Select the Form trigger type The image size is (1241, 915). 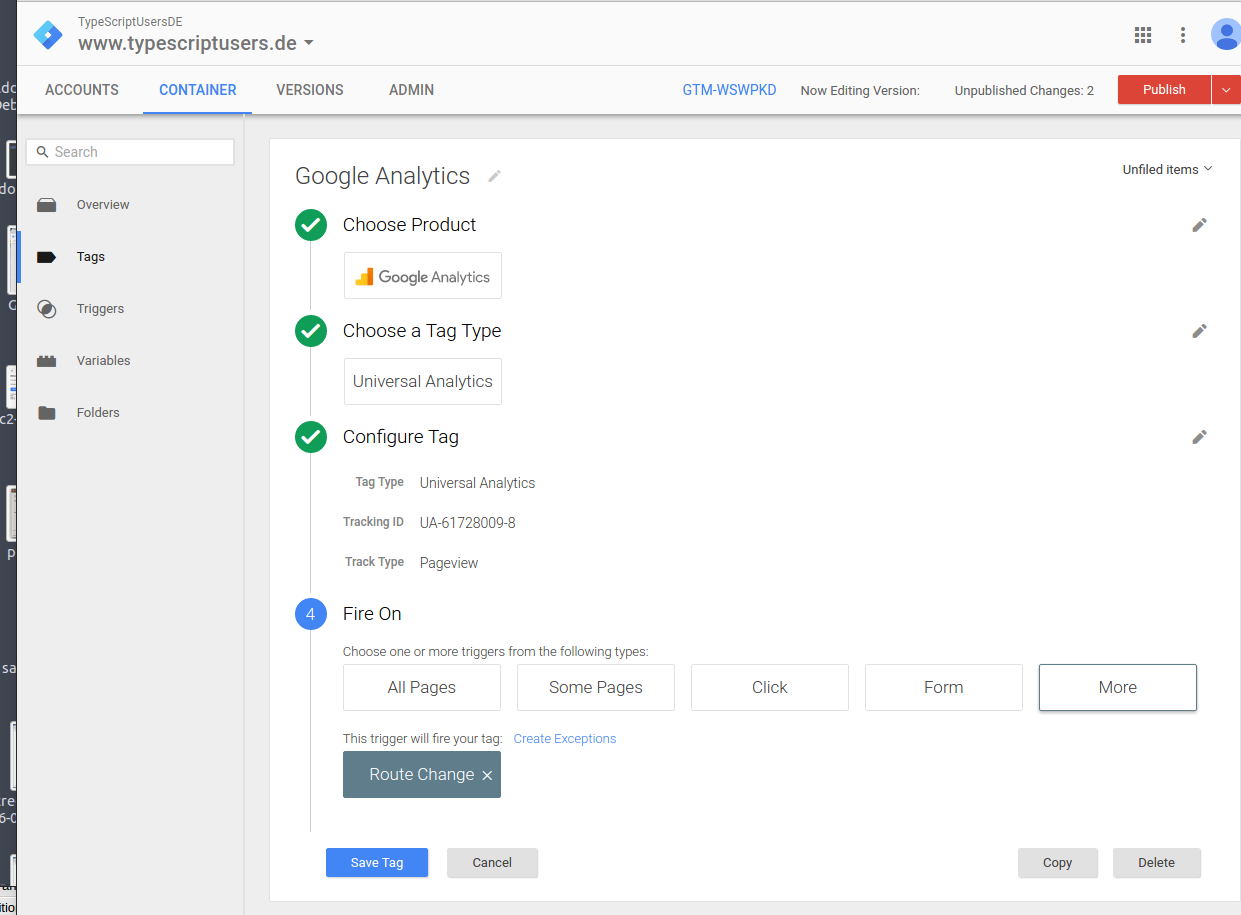(944, 687)
